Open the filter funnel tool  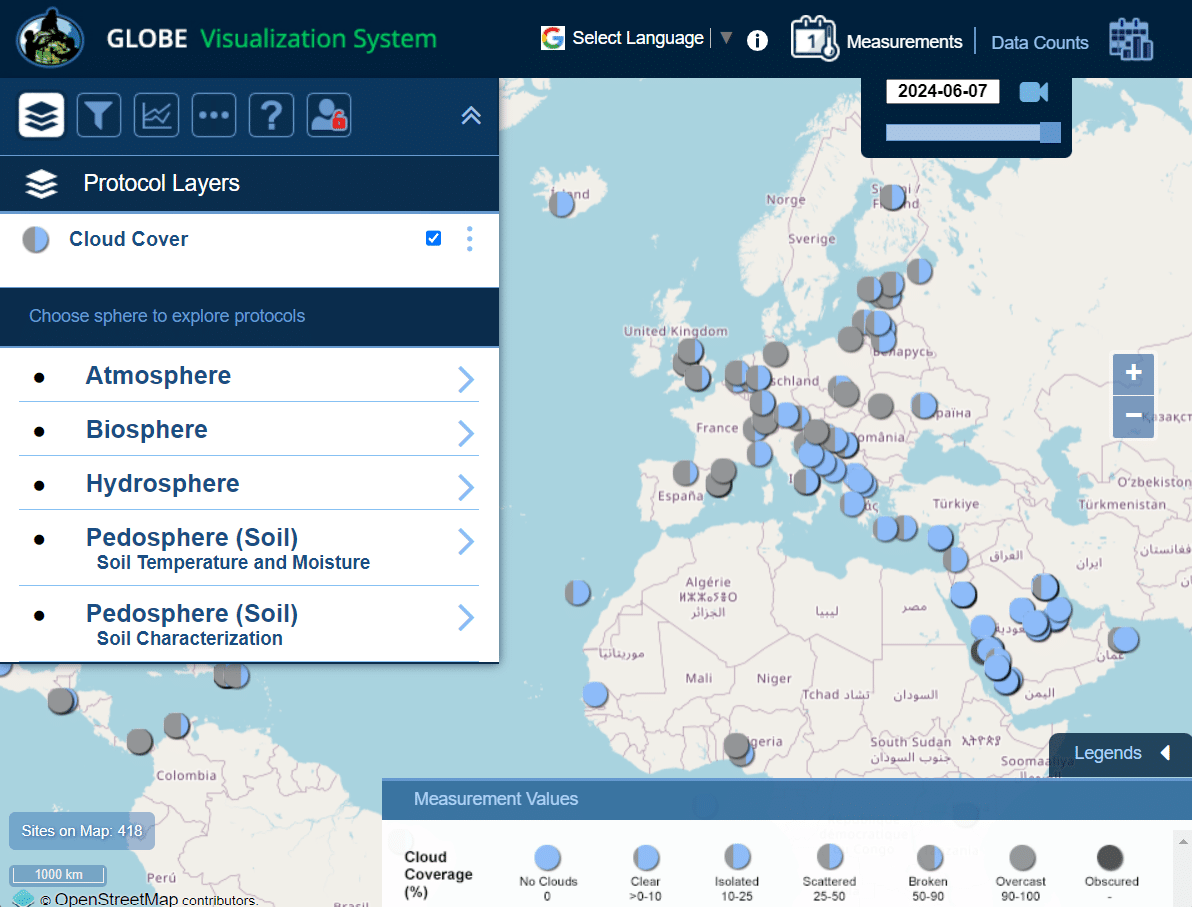click(99, 115)
